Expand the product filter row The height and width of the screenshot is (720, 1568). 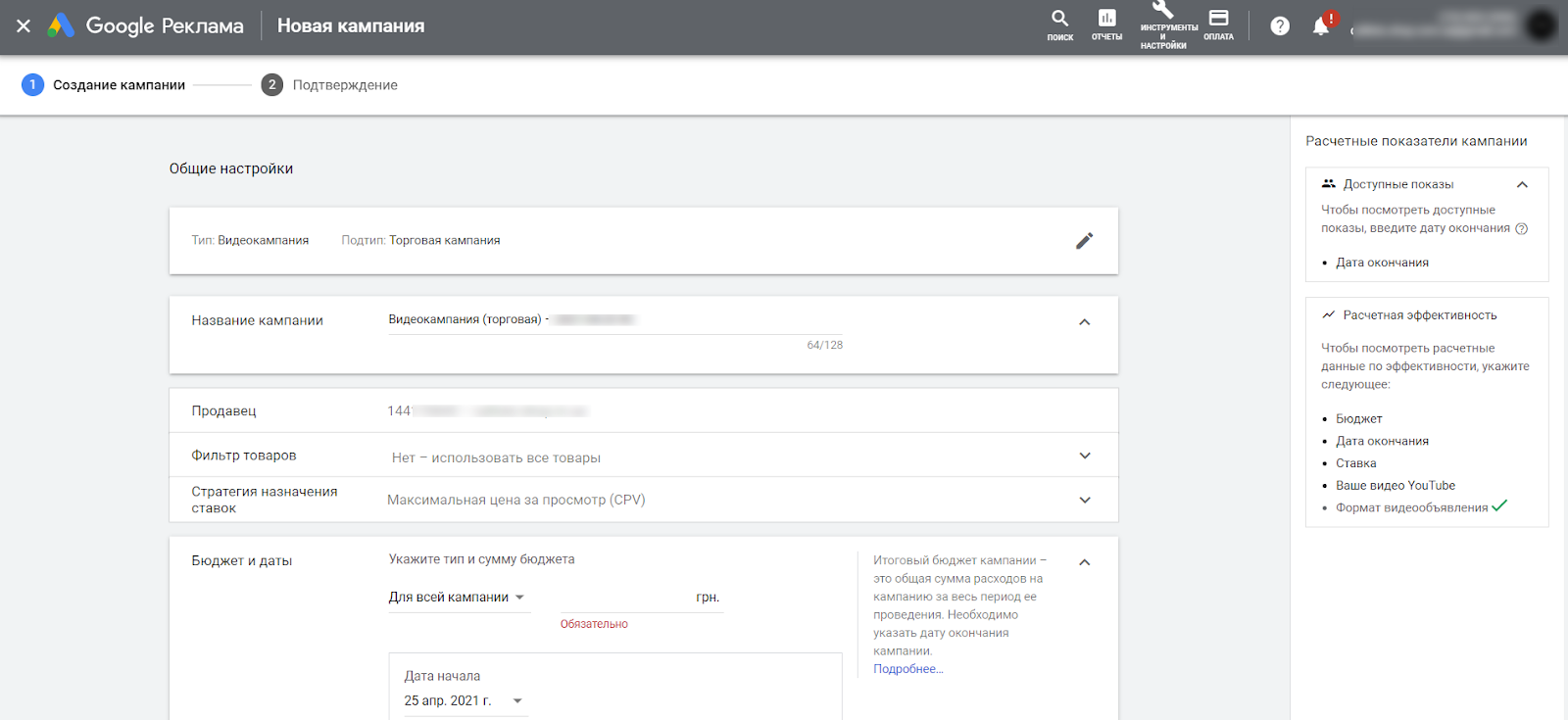[1084, 456]
